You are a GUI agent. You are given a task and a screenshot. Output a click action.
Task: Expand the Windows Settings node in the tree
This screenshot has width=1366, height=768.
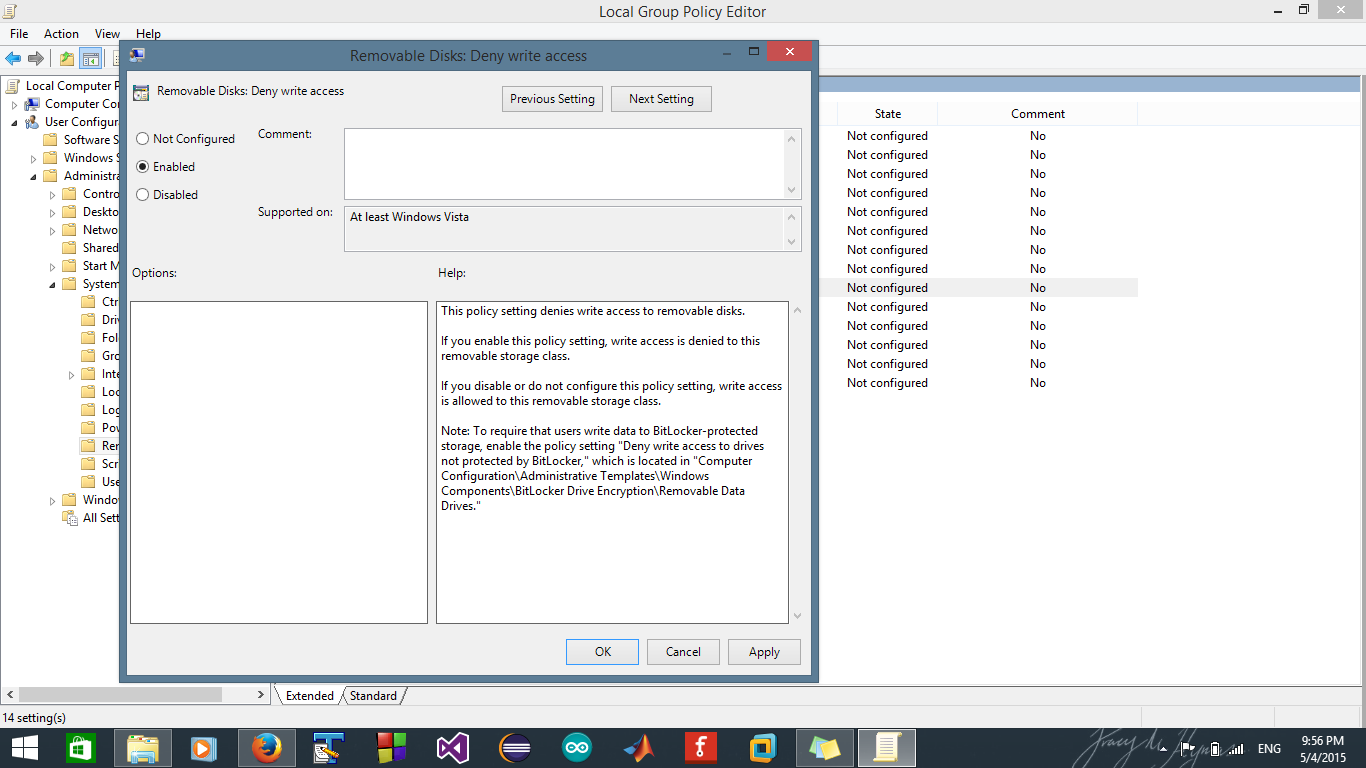(x=31, y=157)
